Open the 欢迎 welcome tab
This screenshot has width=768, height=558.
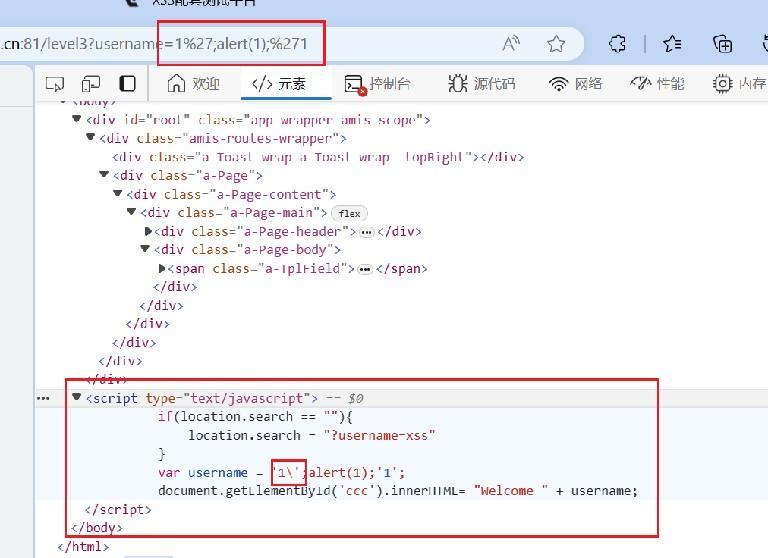[193, 84]
